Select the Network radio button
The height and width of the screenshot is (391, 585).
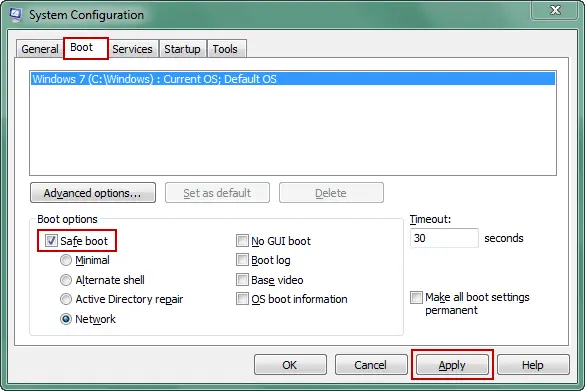(x=66, y=319)
